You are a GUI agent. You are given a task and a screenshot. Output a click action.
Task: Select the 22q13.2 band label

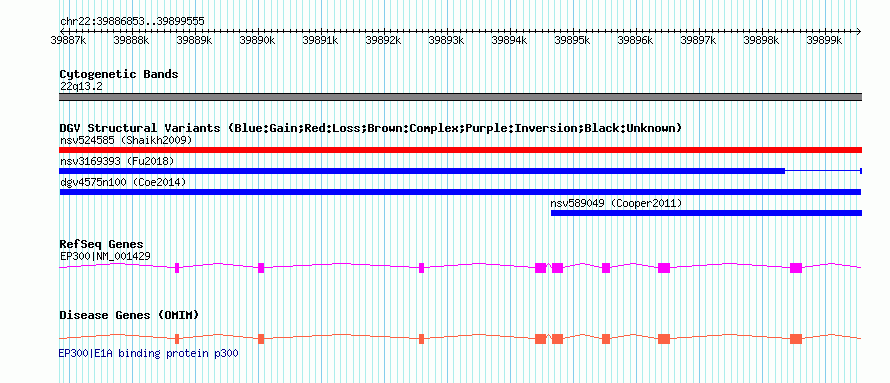pos(81,87)
